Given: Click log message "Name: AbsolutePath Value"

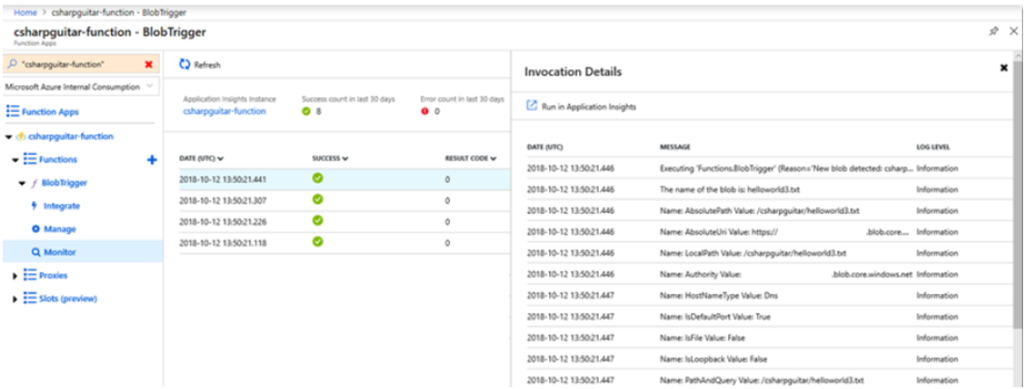Looking at the screenshot, I should pos(760,210).
